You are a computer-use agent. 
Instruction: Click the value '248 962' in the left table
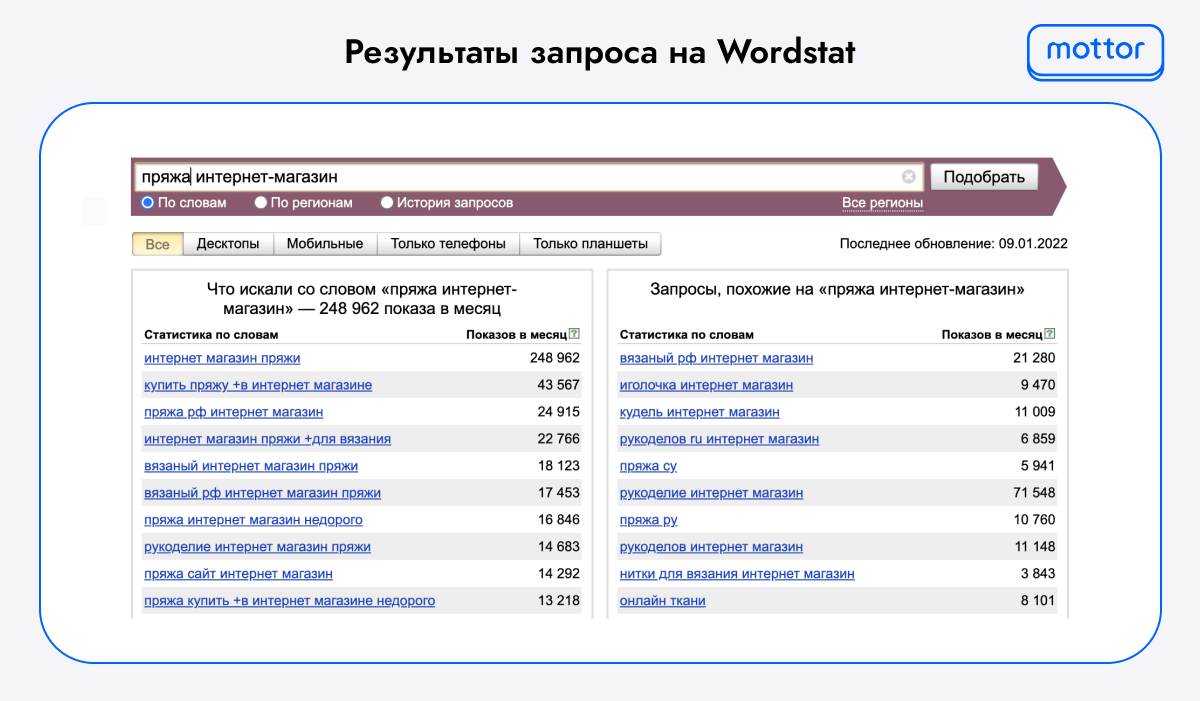click(x=555, y=358)
